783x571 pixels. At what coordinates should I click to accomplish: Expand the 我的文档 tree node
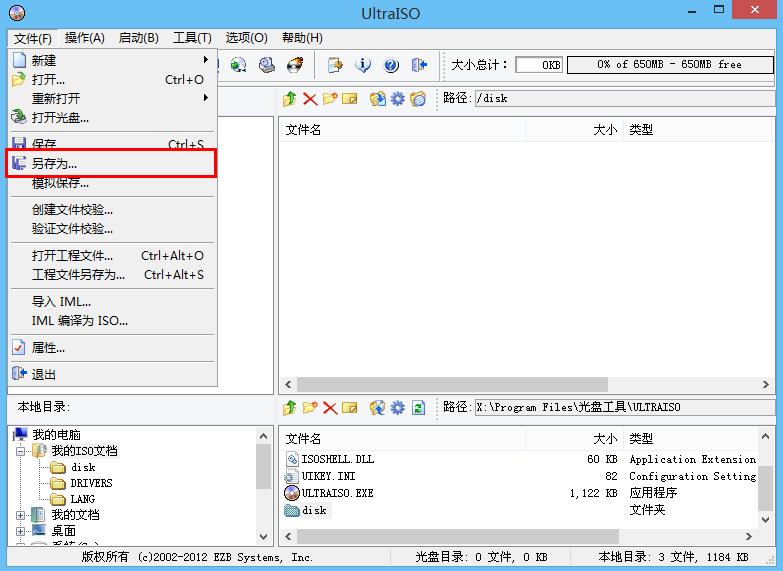pos(20,515)
